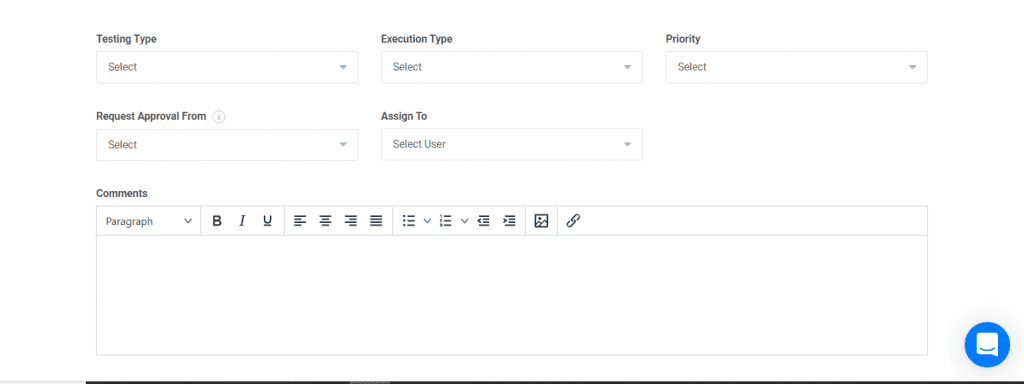Open the blue chat support widget
Viewport: 1024px width, 384px height.
[987, 344]
